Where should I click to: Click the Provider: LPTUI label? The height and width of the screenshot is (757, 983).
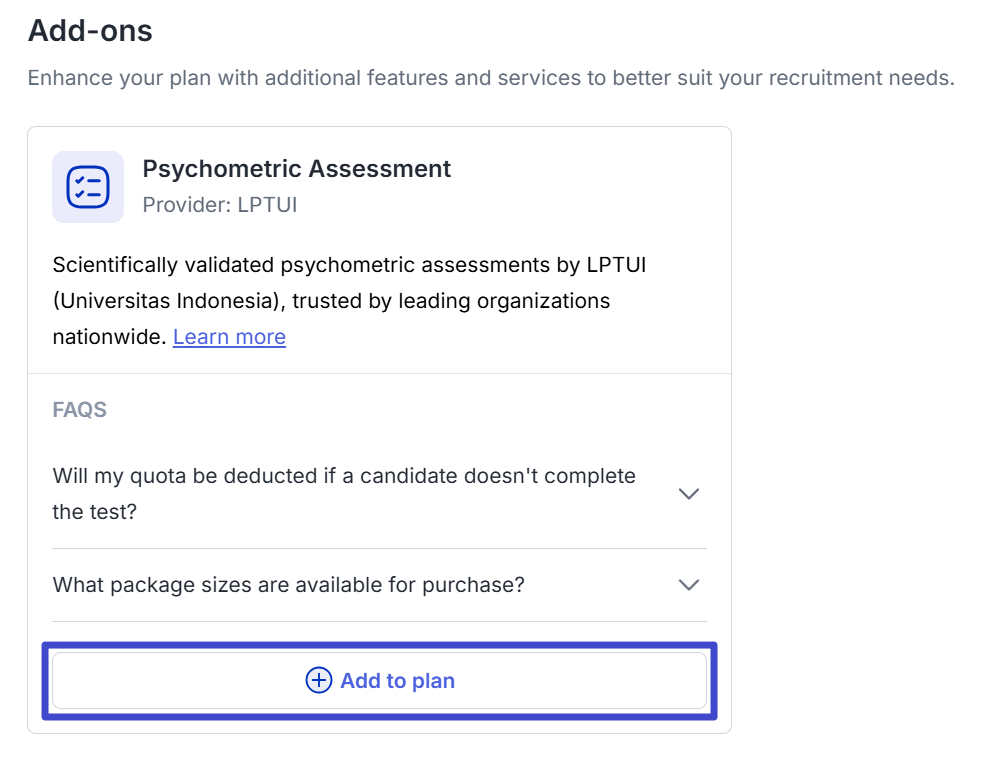point(219,205)
